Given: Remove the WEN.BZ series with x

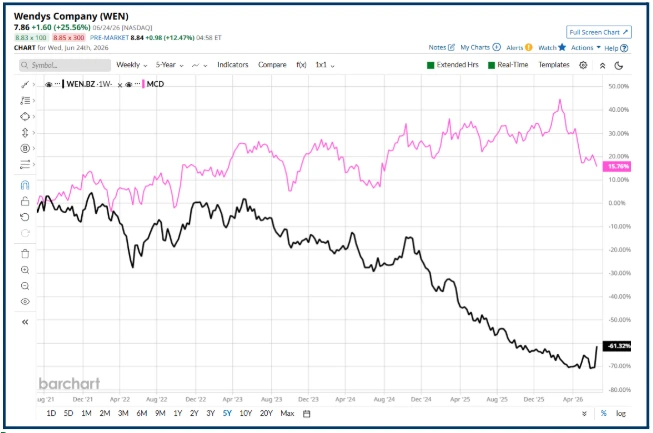Looking at the screenshot, I should point(120,85).
